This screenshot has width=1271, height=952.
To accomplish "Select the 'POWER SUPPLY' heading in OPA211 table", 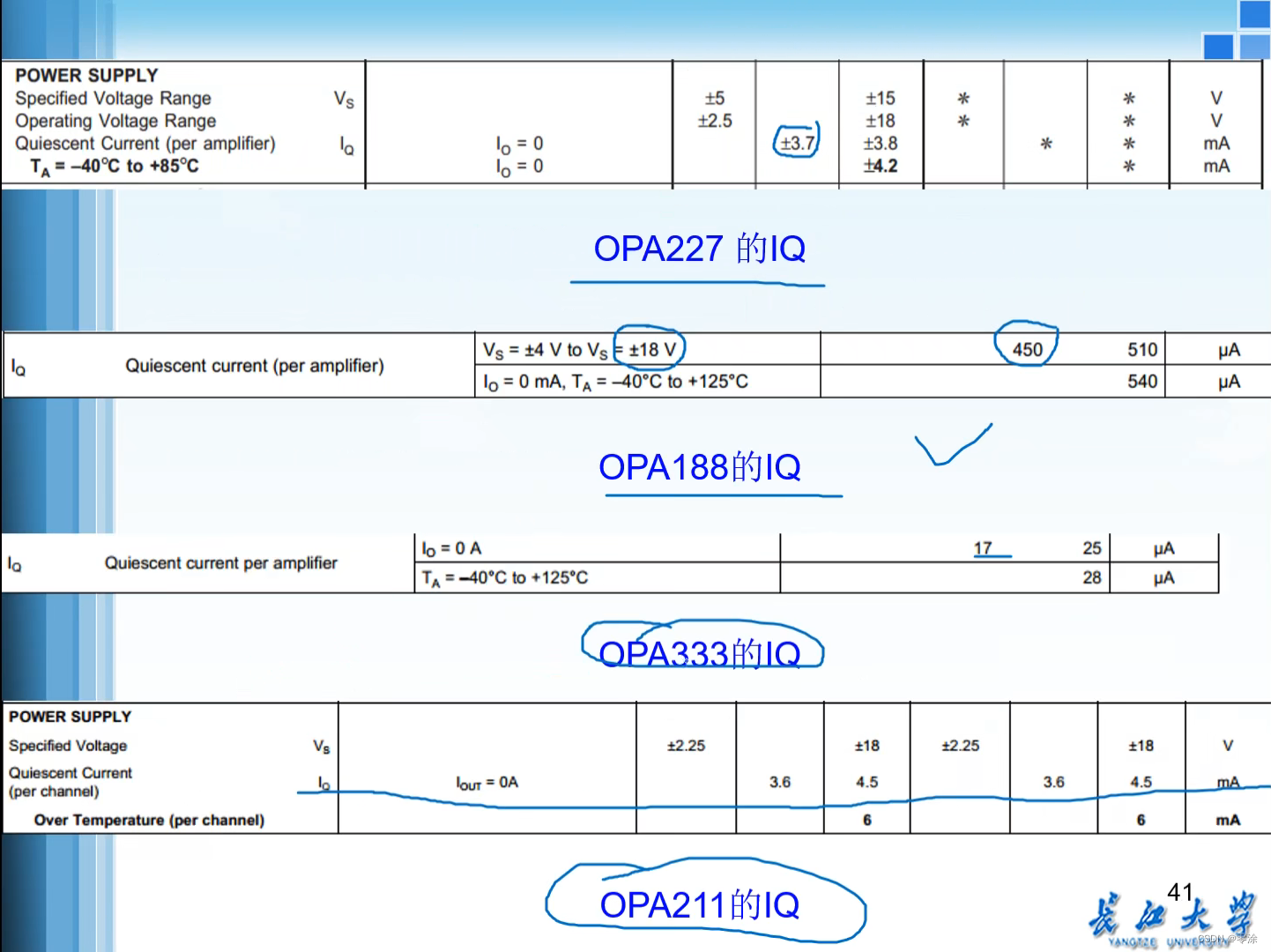I will click(70, 717).
